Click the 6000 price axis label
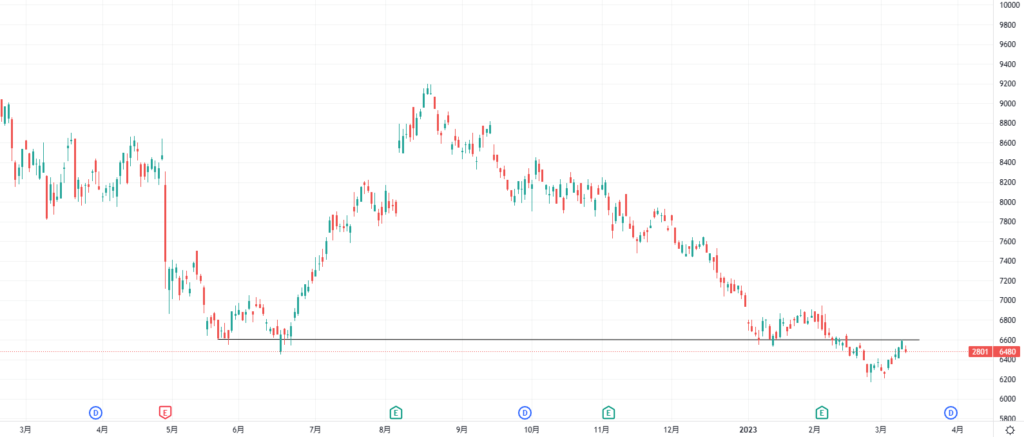This screenshot has width=1024, height=437. (1008, 398)
